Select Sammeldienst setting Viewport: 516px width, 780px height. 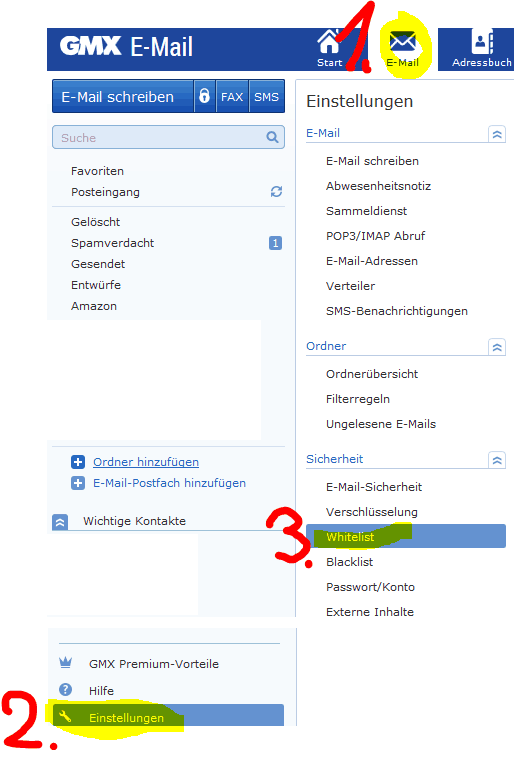pyautogui.click(x=366, y=211)
